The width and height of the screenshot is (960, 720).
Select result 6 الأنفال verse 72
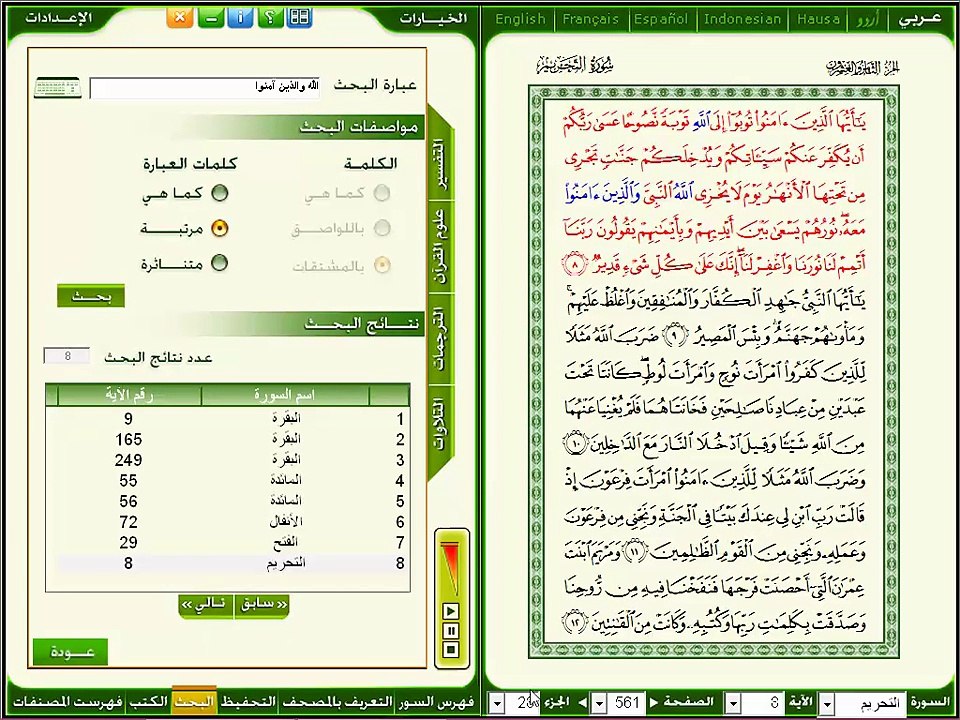click(x=228, y=522)
